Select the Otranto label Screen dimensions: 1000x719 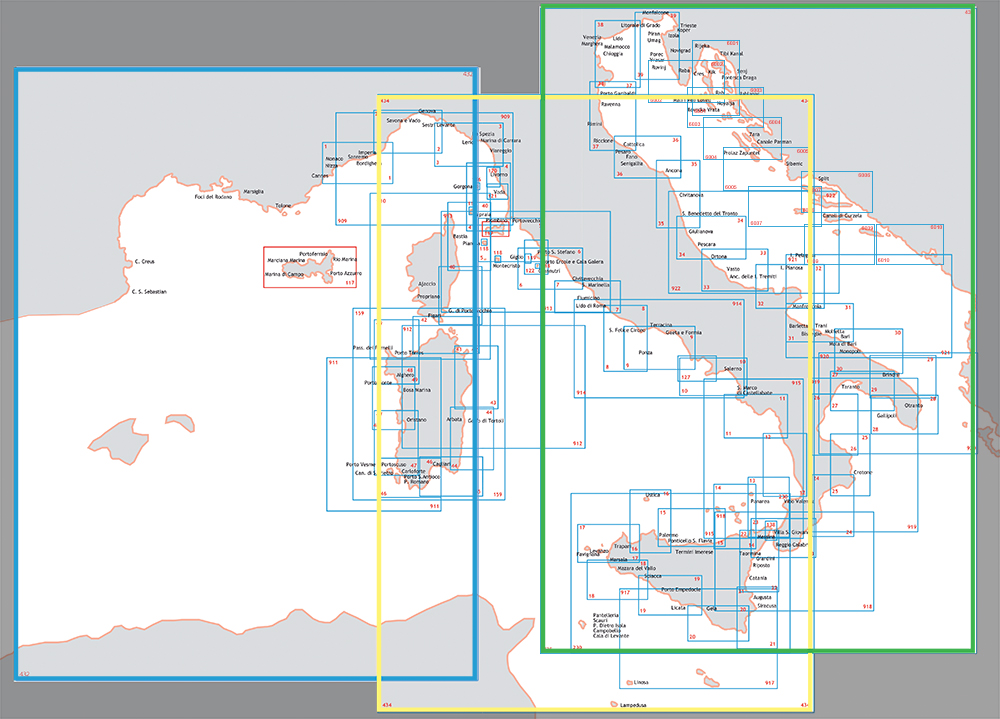(x=913, y=405)
